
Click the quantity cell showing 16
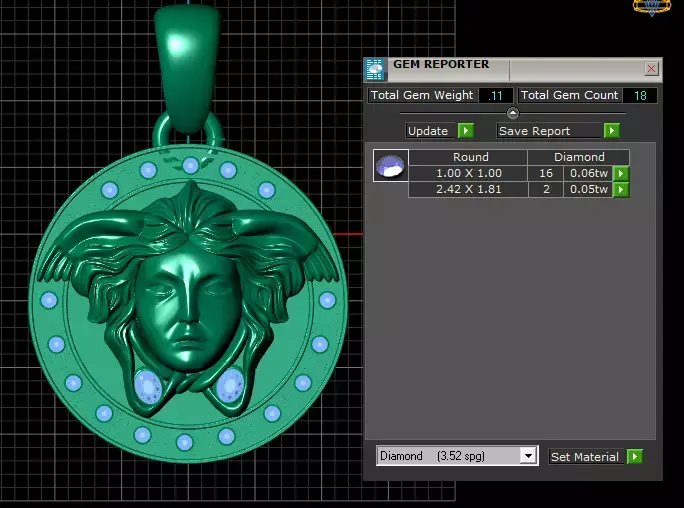point(546,173)
